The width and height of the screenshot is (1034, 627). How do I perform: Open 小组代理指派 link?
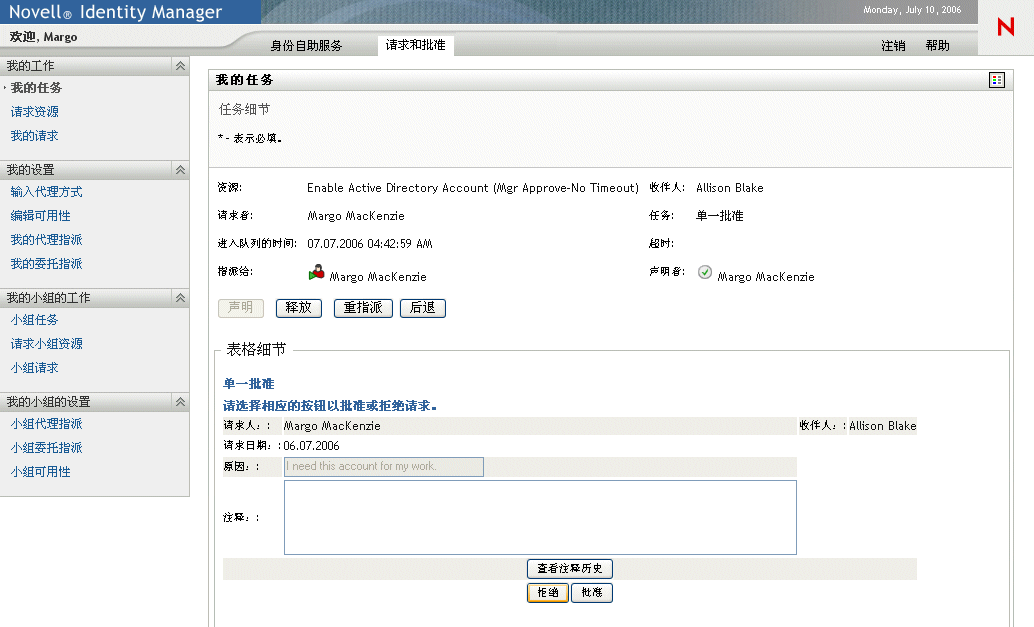click(46, 424)
